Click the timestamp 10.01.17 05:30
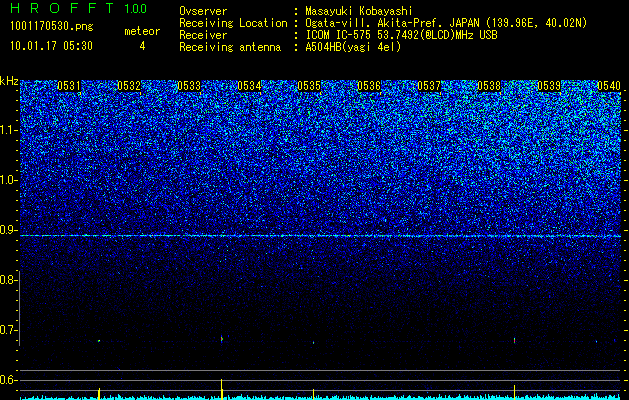This screenshot has width=629, height=400. point(51,46)
